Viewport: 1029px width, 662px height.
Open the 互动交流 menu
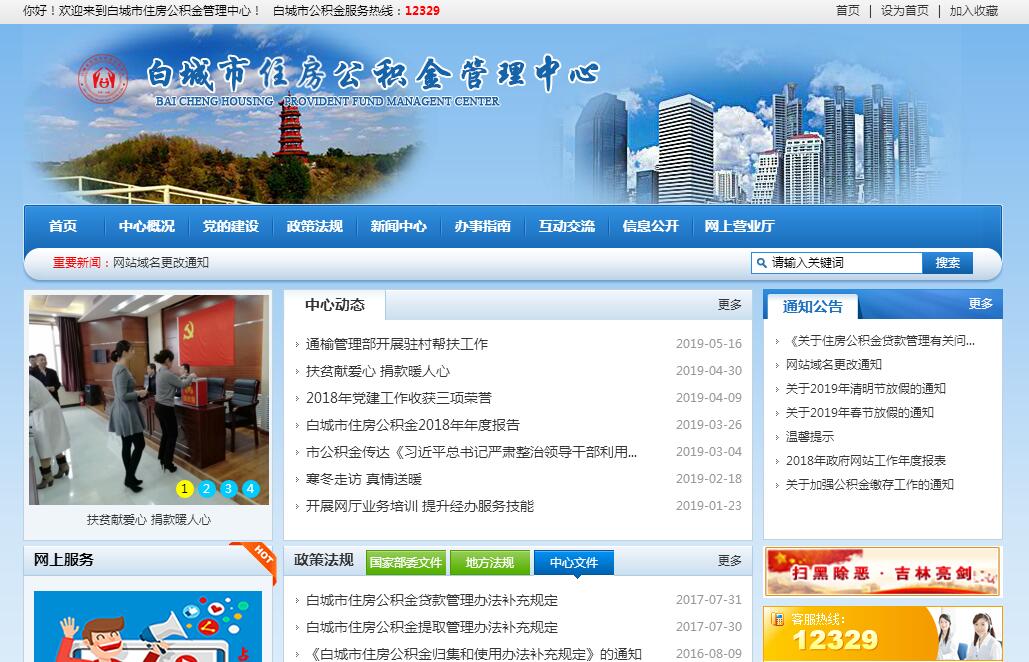[566, 226]
